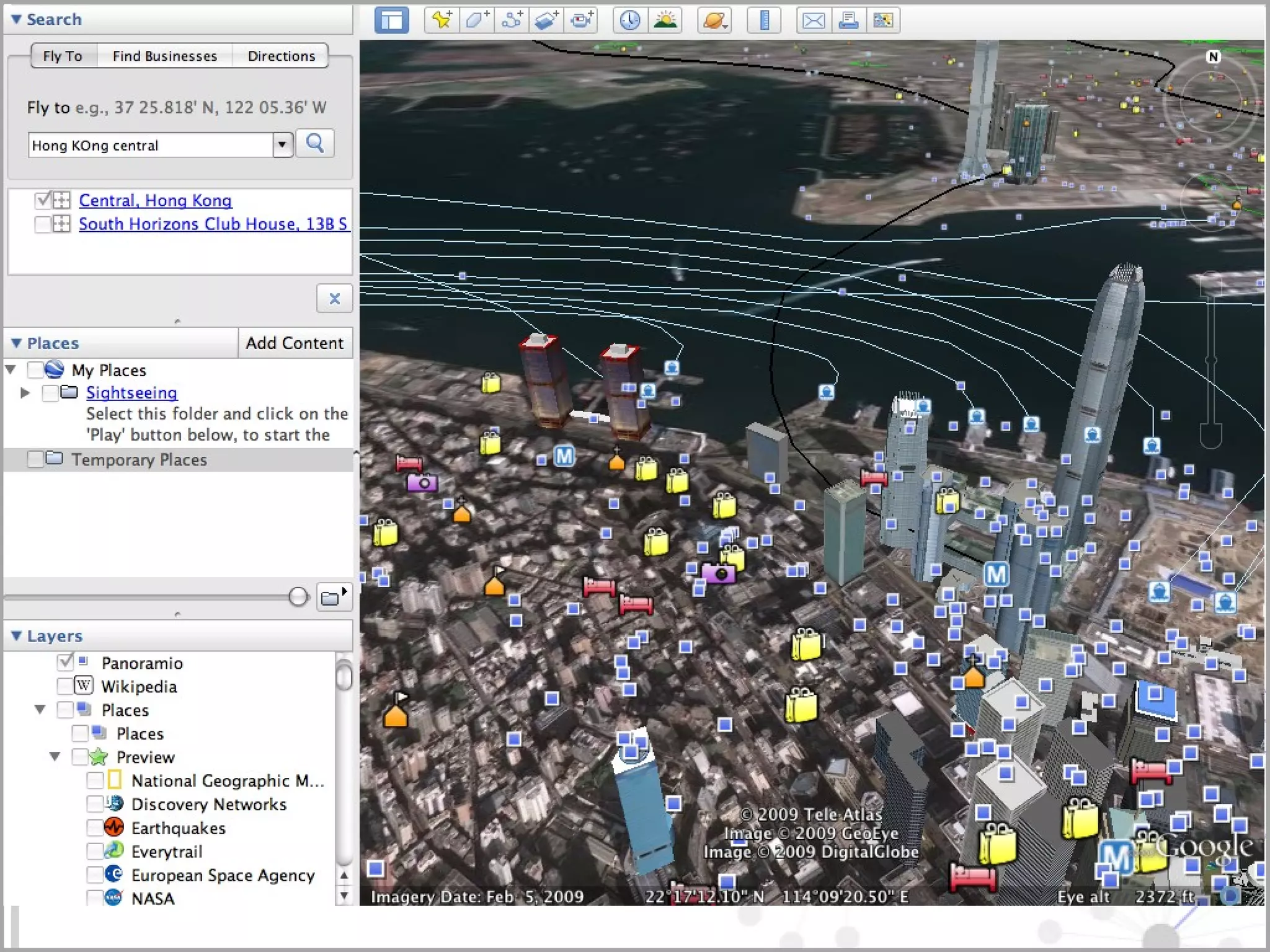Switch to Find Businesses tab

[164, 56]
